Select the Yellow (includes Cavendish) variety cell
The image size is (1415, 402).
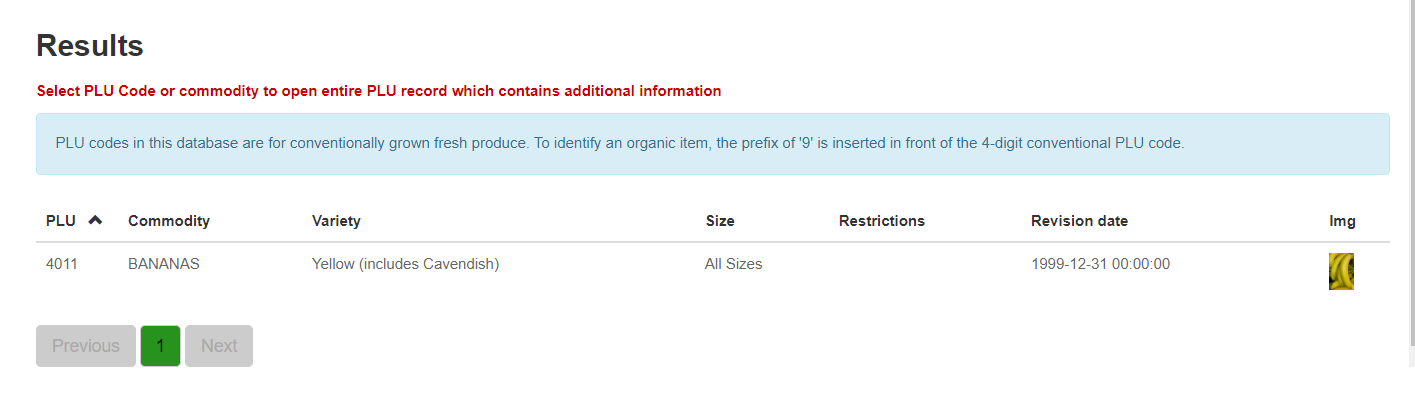[405, 264]
